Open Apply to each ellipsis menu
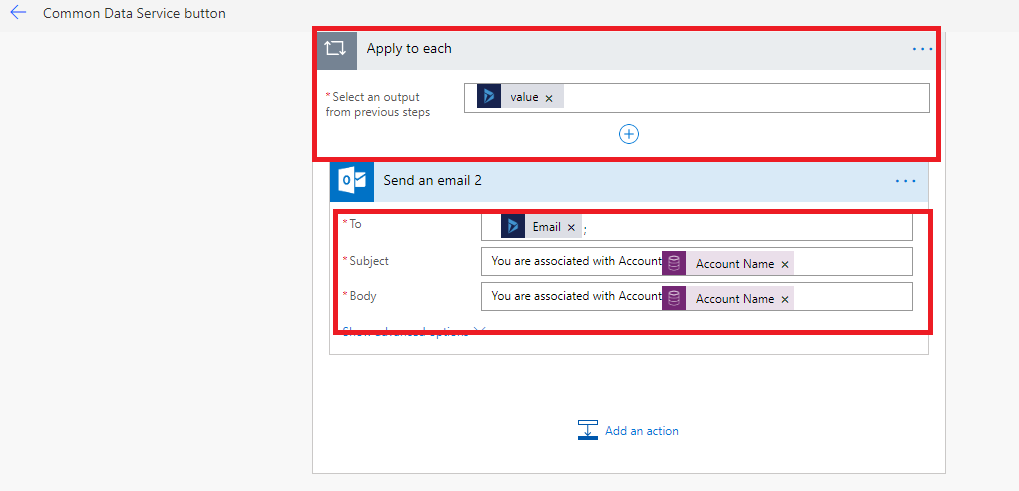This screenshot has width=1019, height=491. pyautogui.click(x=921, y=49)
